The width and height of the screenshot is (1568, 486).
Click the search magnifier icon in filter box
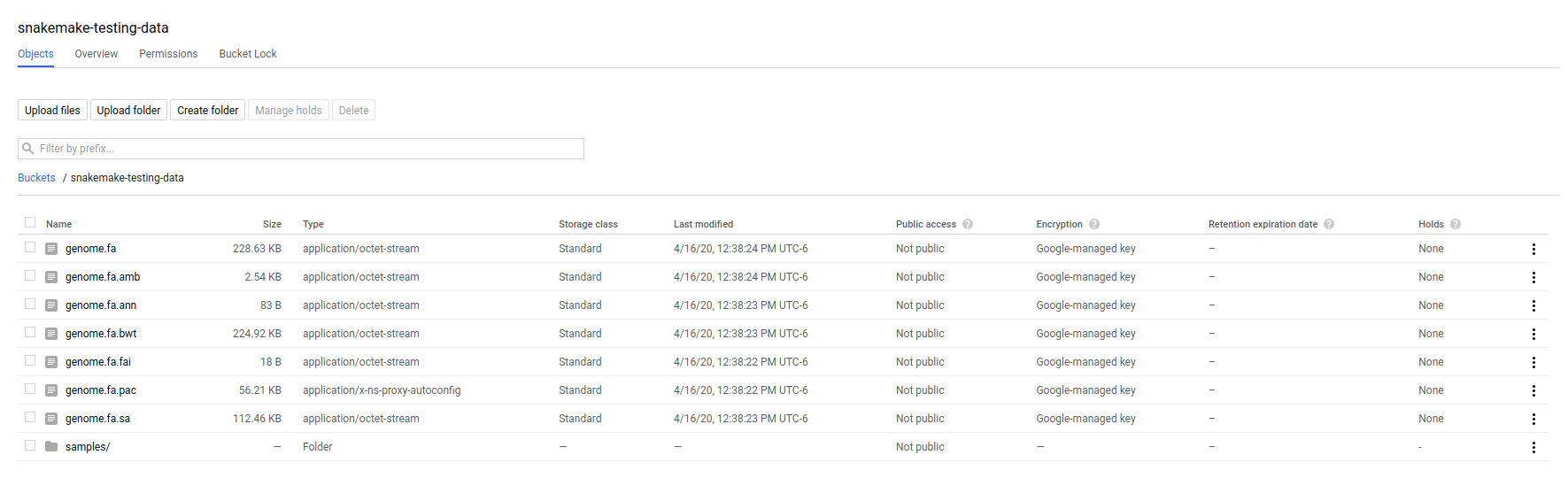(28, 149)
